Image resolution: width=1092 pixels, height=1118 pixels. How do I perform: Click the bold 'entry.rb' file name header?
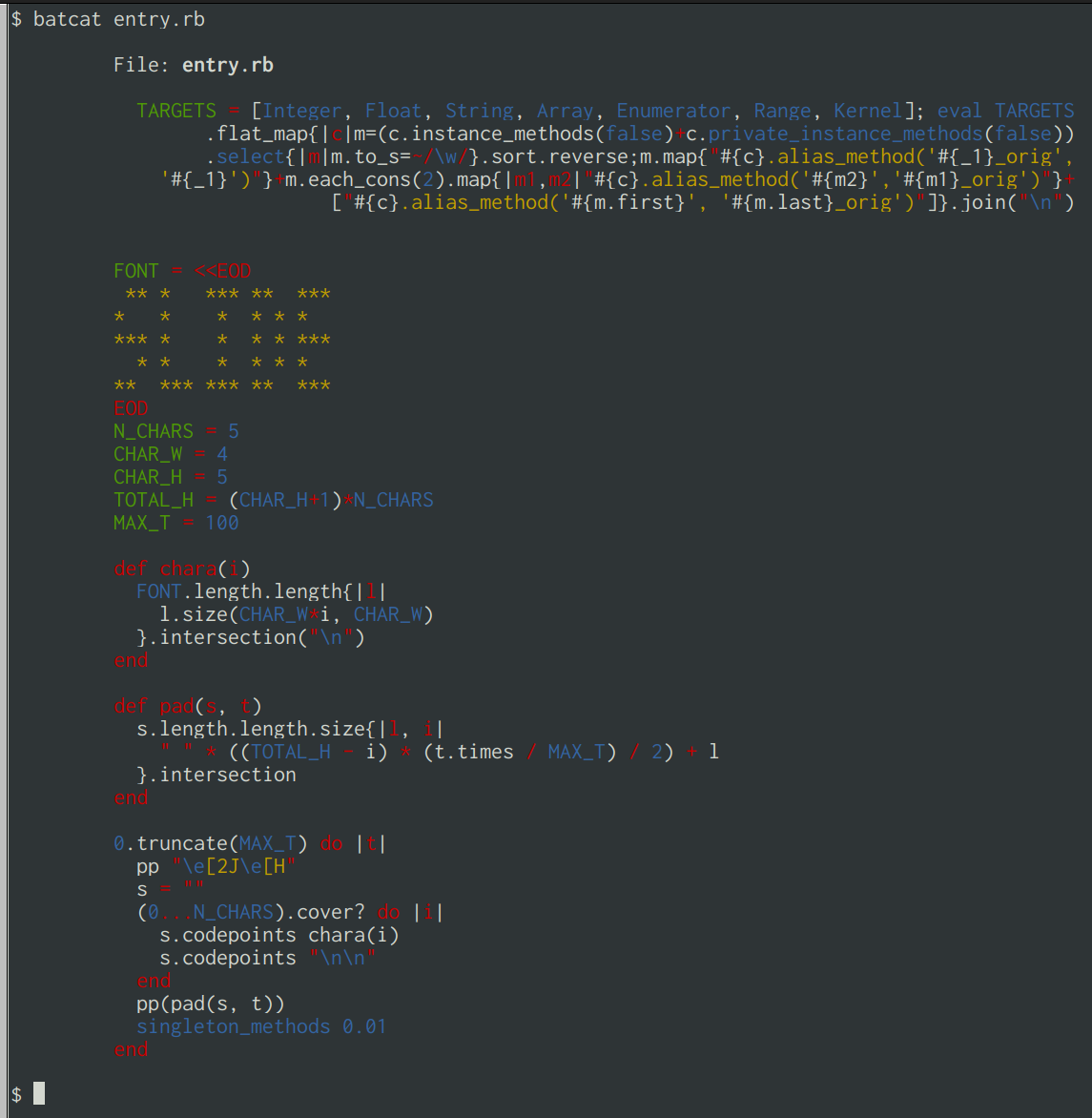click(227, 65)
